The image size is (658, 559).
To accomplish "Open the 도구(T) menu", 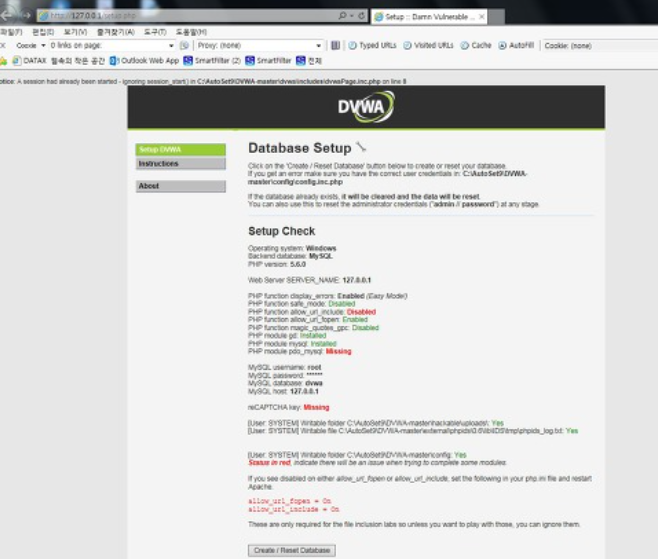I will [155, 32].
